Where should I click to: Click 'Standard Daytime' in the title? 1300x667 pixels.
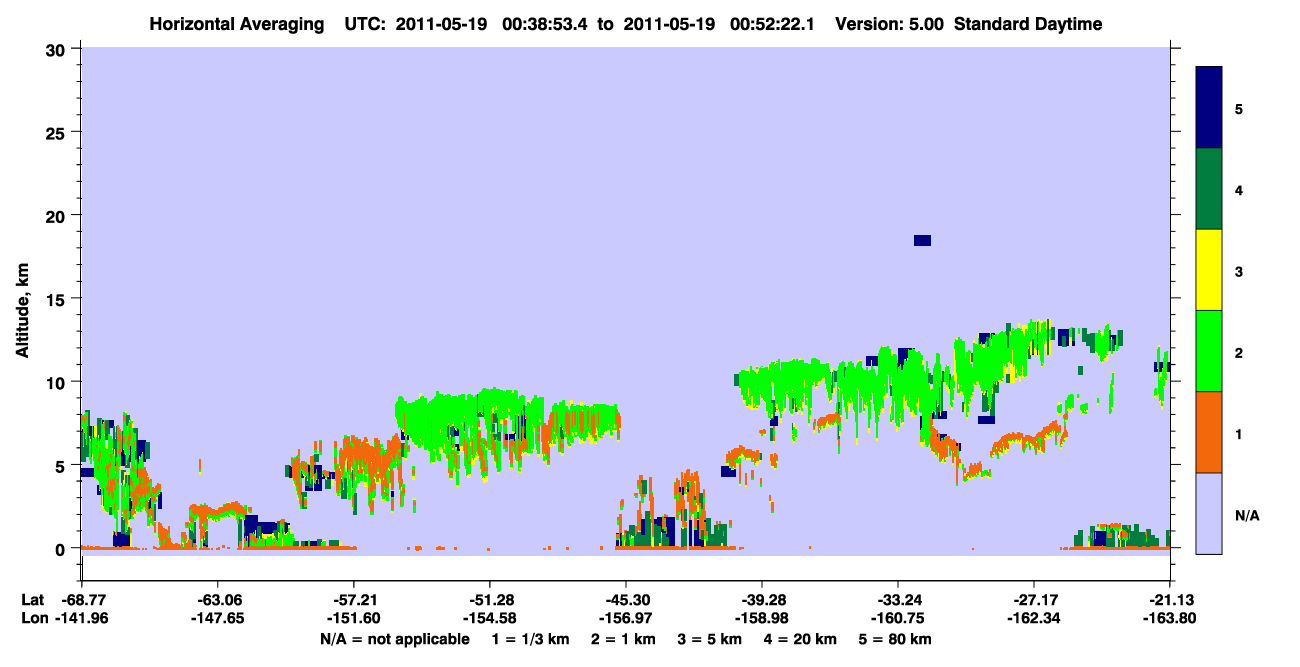pos(1028,24)
